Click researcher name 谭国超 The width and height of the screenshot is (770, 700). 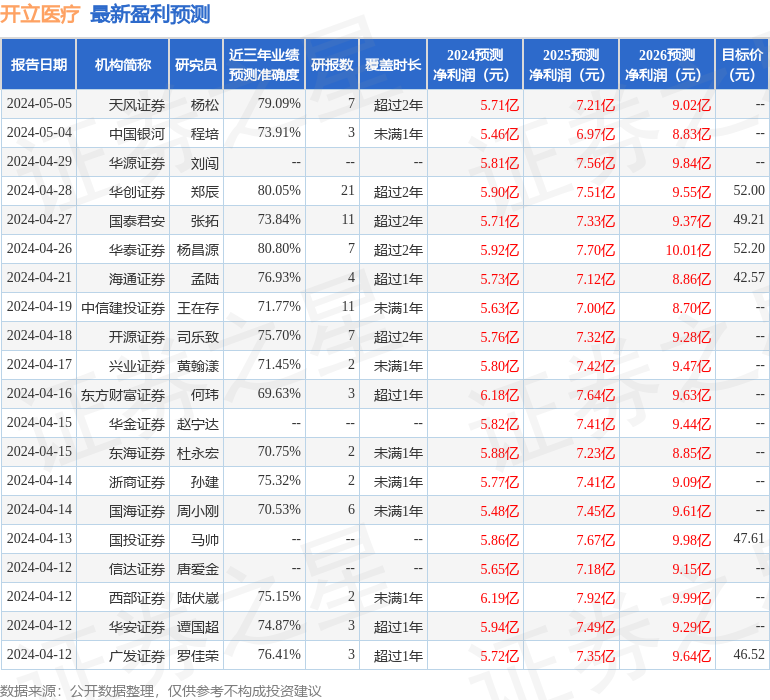(198, 626)
